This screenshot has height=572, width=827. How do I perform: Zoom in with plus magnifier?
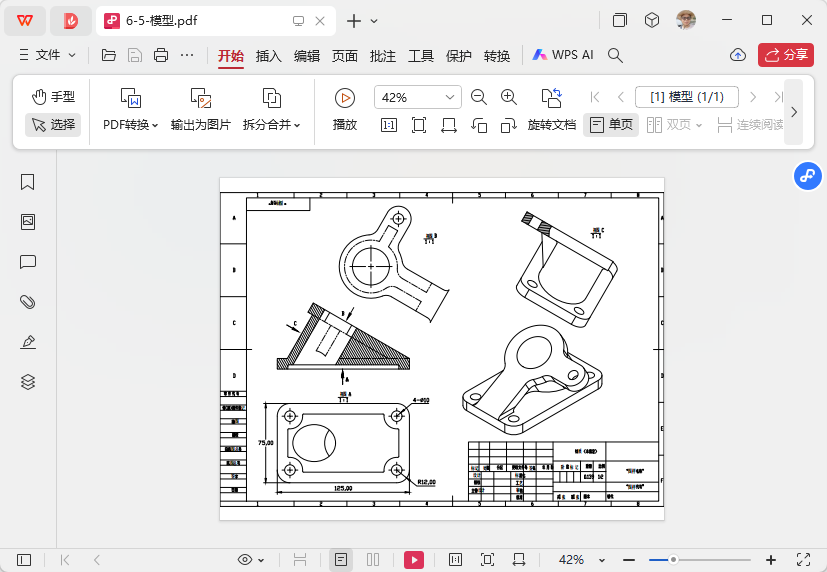pos(508,97)
